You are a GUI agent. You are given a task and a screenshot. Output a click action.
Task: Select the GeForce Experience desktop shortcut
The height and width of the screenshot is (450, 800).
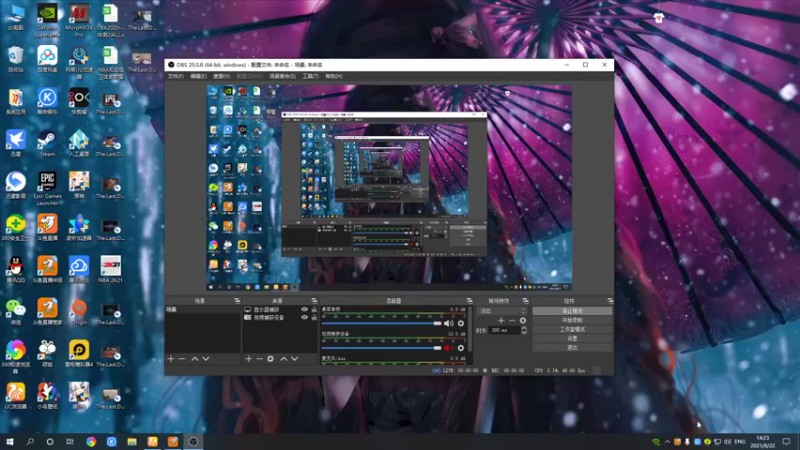tap(47, 20)
